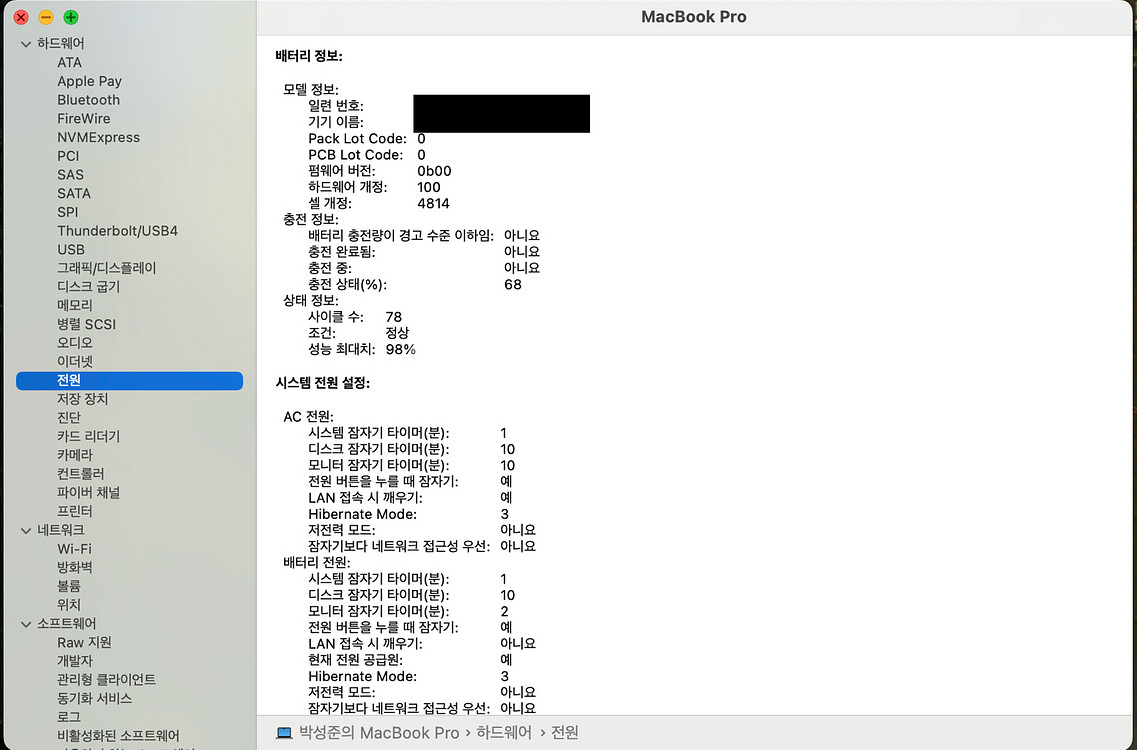Click the 하드웨어 개정 value 100
Image resolution: width=1137 pixels, height=750 pixels.
(429, 187)
